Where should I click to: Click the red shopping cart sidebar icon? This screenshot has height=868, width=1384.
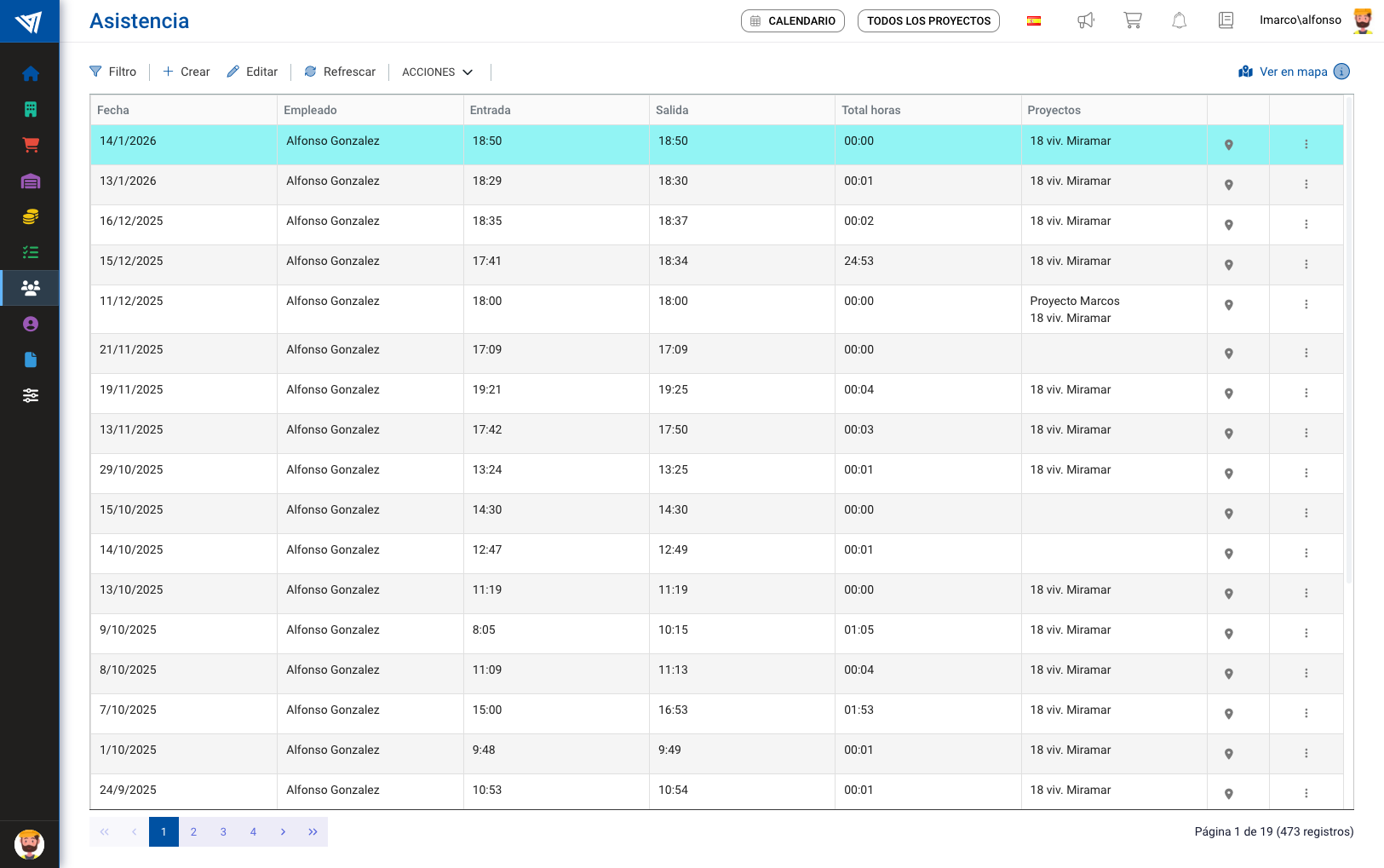point(31,145)
